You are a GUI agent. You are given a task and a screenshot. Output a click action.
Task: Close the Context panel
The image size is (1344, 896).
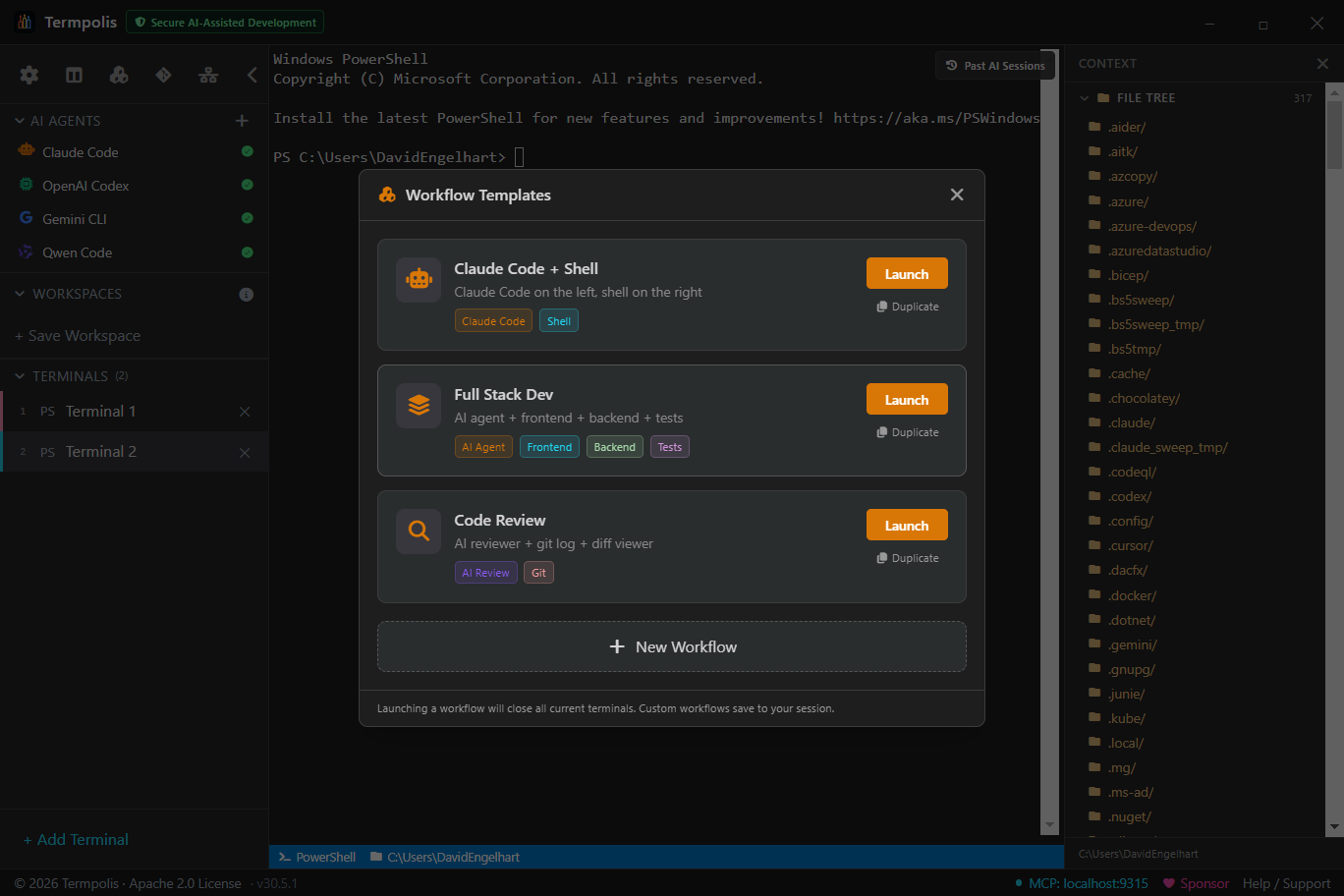[x=1322, y=64]
